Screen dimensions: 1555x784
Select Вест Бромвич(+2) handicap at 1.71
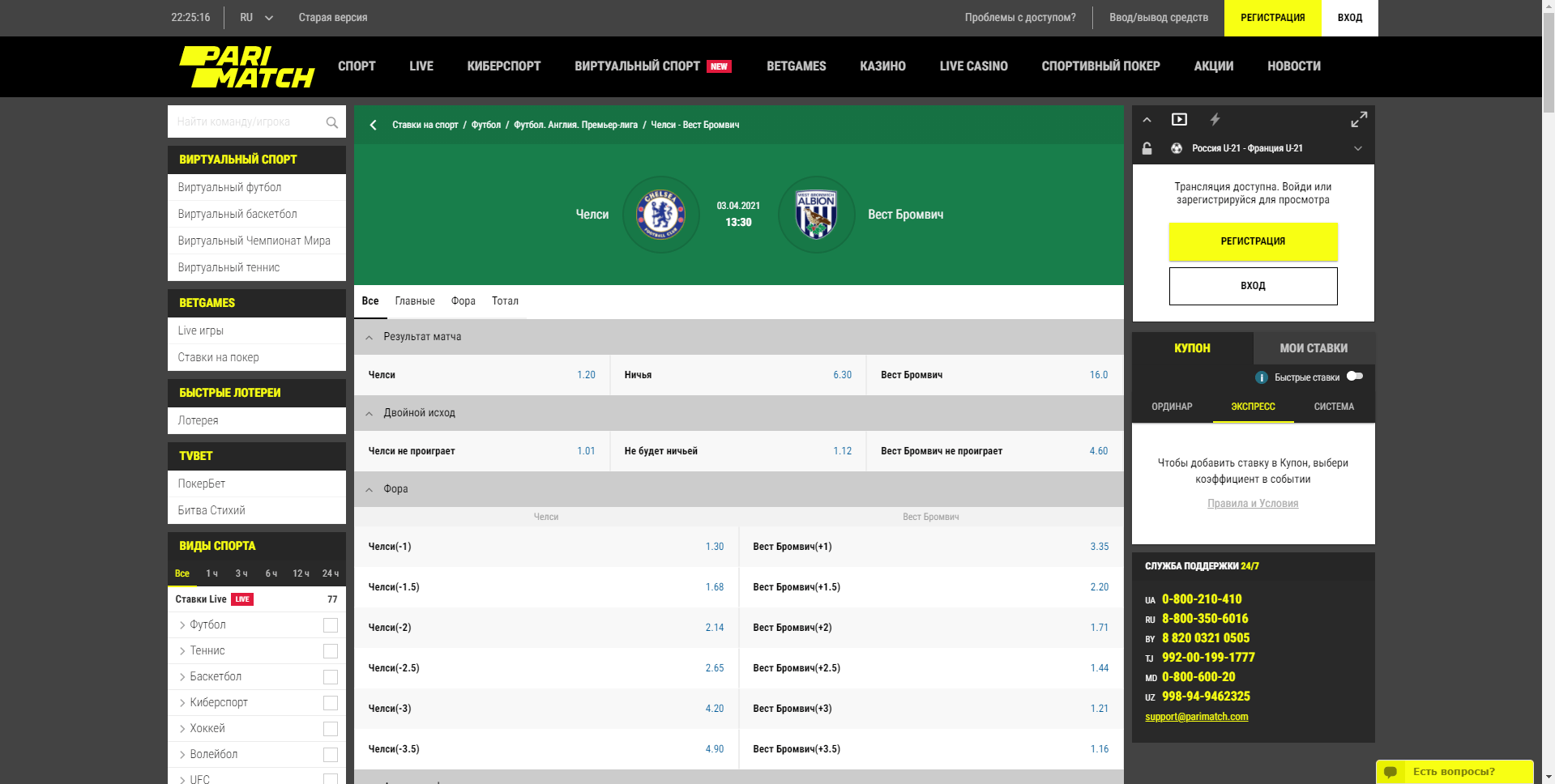(x=931, y=628)
